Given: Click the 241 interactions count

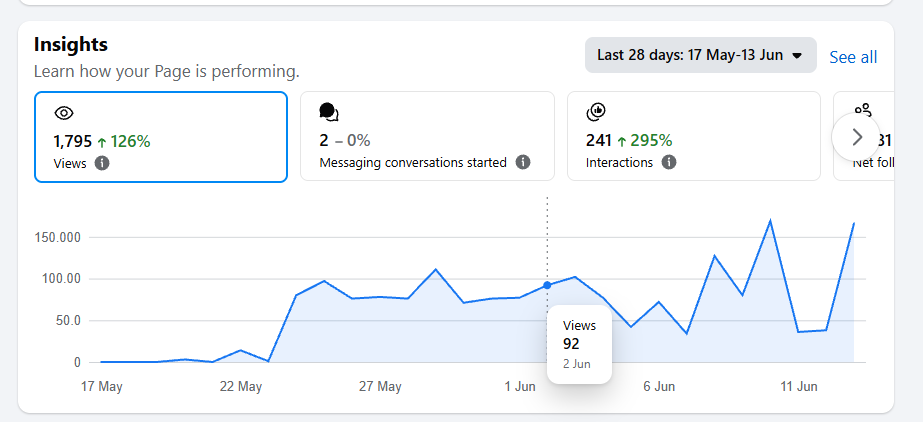Looking at the screenshot, I should [x=599, y=140].
